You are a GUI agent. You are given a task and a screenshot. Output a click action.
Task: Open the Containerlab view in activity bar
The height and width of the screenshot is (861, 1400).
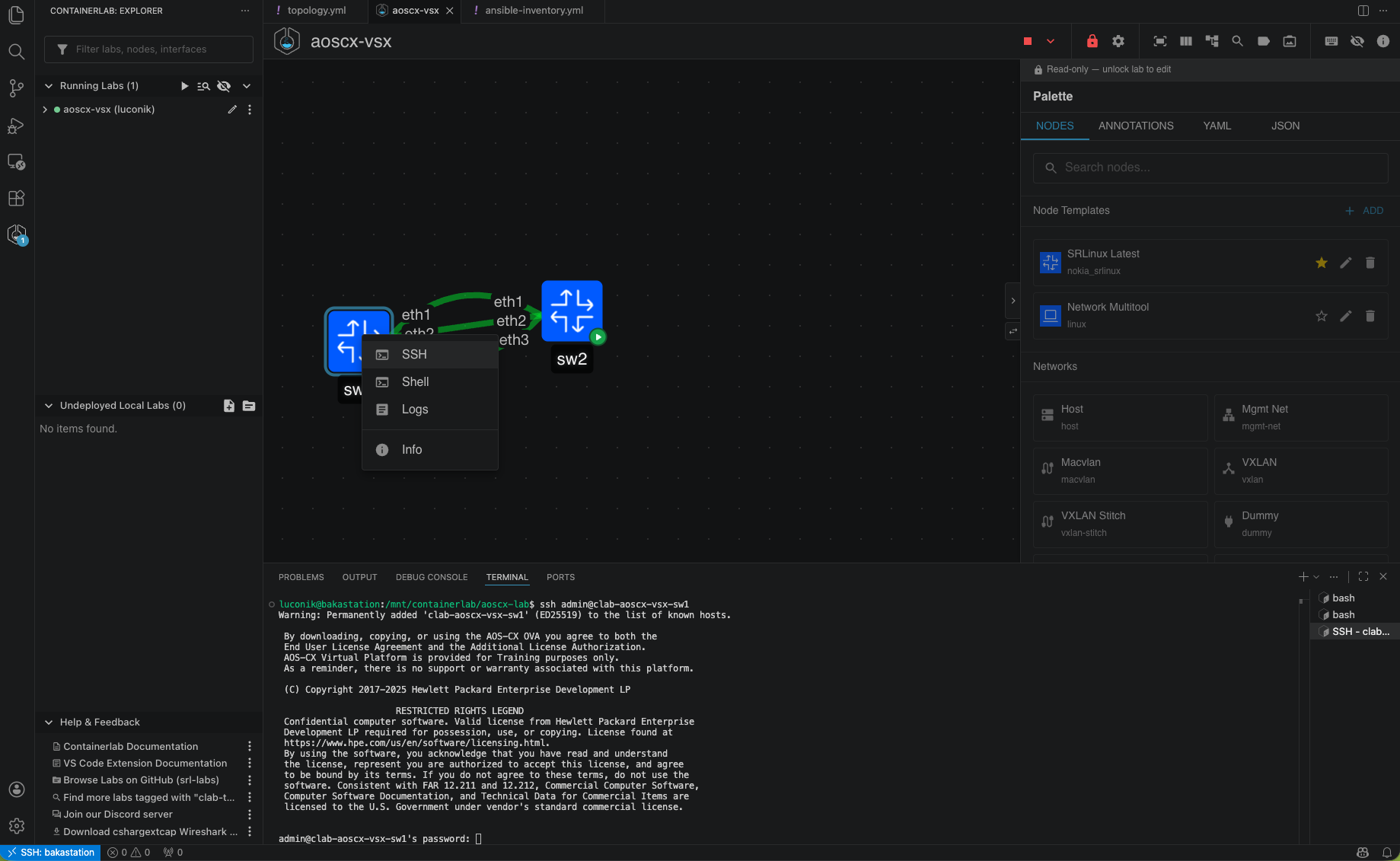click(x=16, y=234)
